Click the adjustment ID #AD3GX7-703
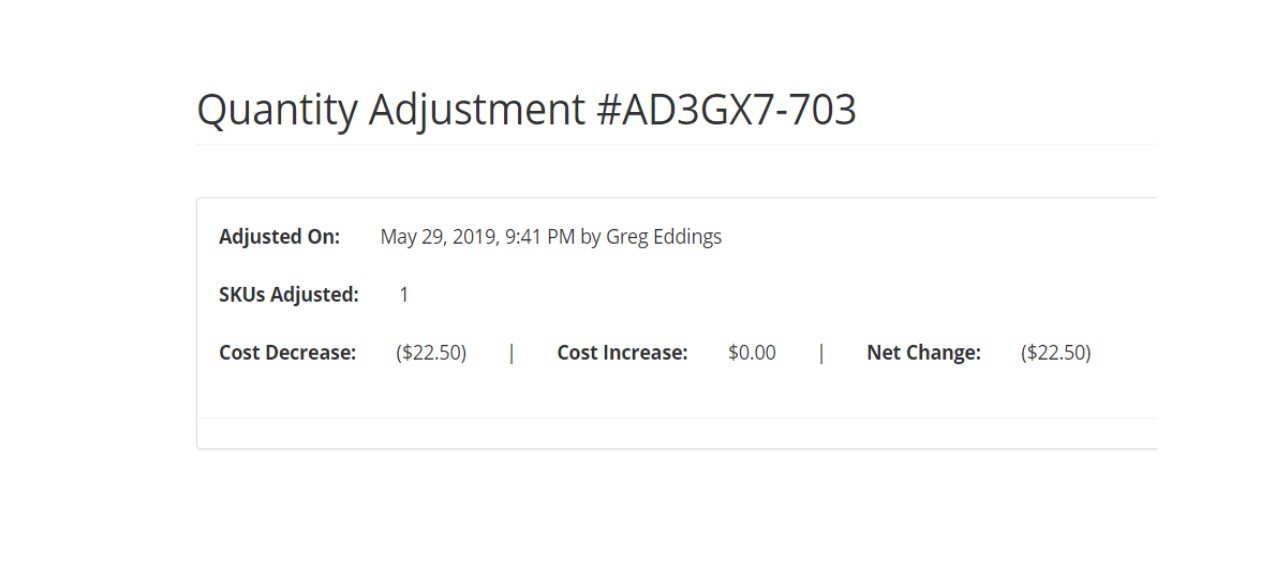Image resolution: width=1284 pixels, height=588 pixels. 726,111
